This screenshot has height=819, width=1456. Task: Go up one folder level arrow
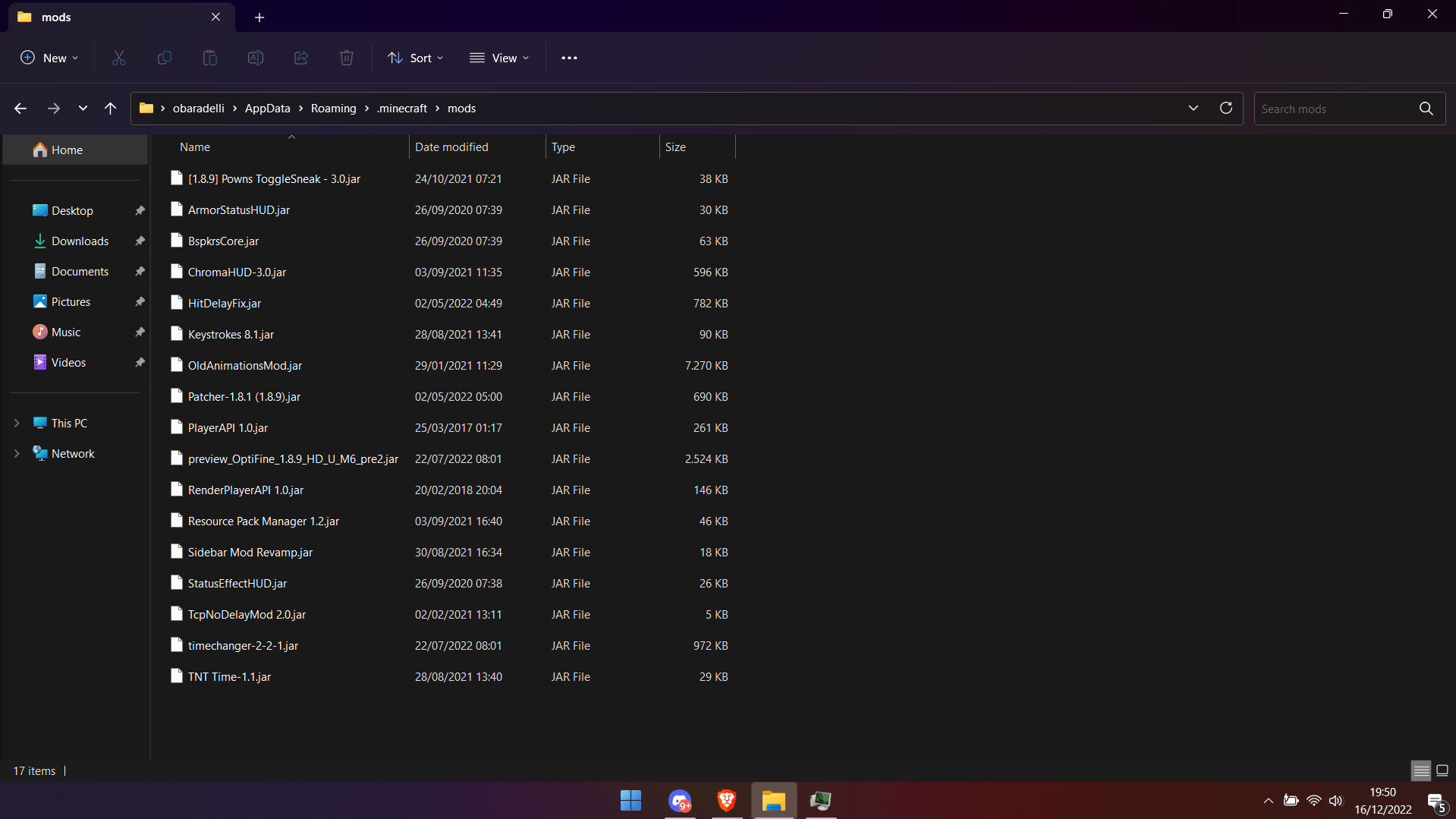click(111, 109)
